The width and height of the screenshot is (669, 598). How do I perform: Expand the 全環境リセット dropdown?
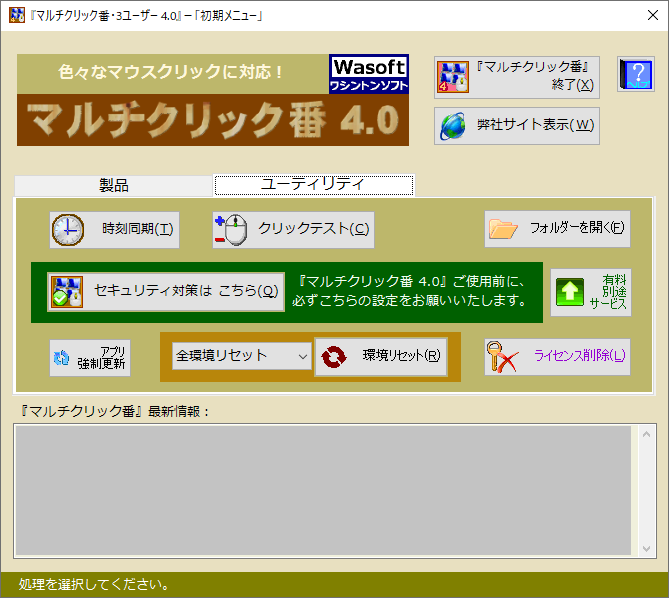pos(302,356)
